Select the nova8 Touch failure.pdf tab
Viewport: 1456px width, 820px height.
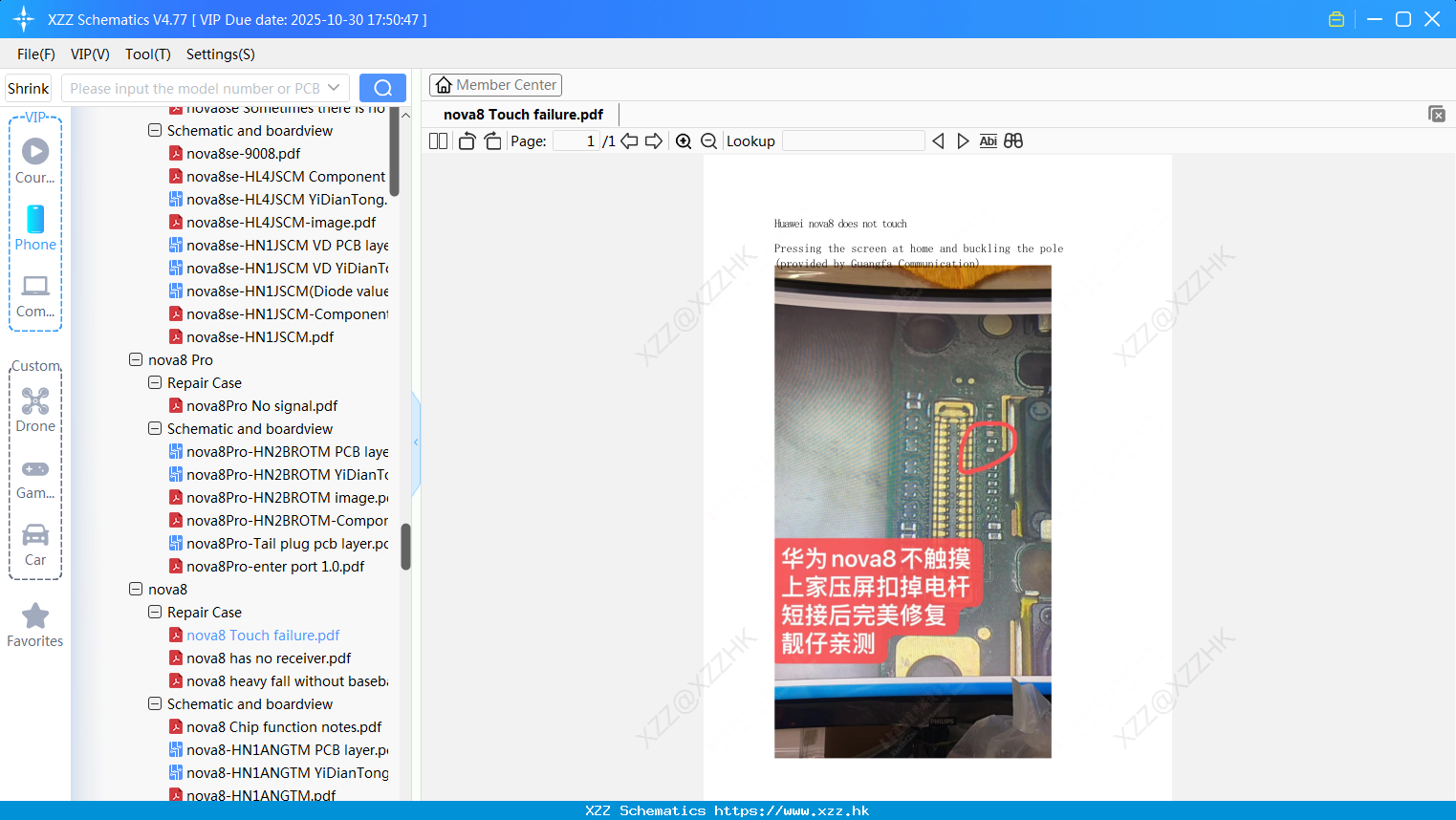(523, 114)
